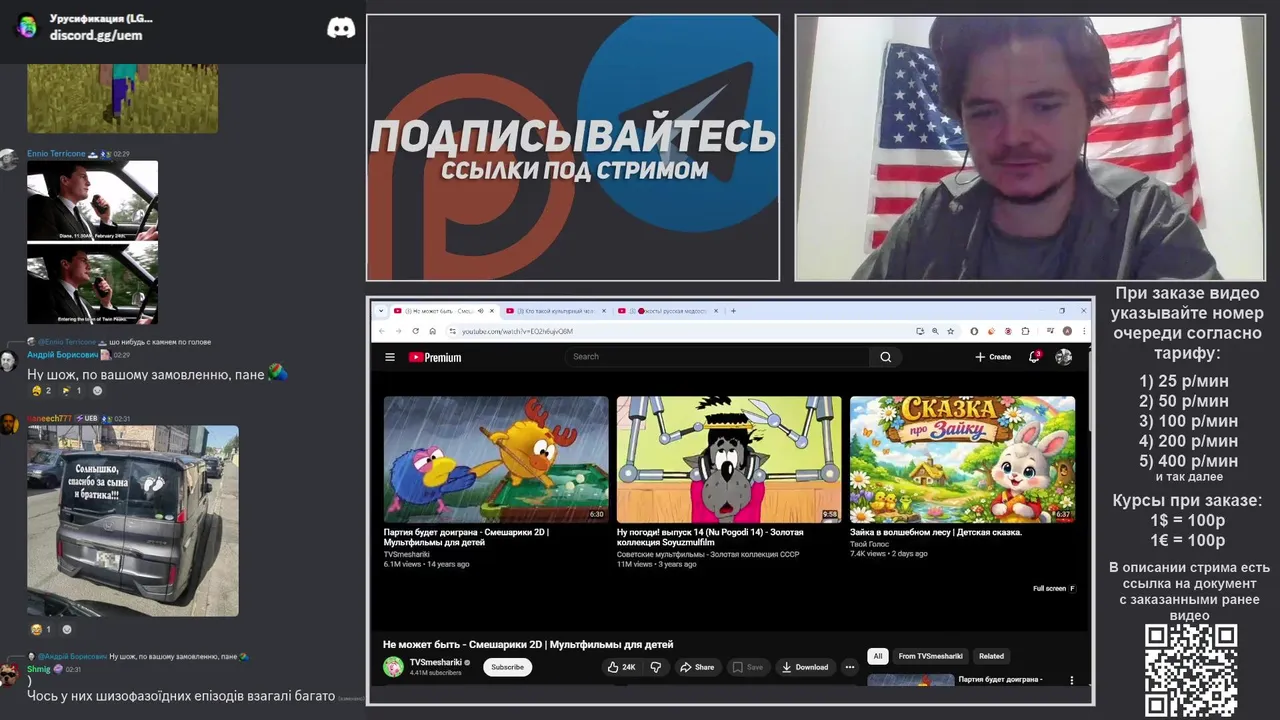Open the browser tab search dropdown chevron
This screenshot has height=720, width=1280.
click(381, 311)
